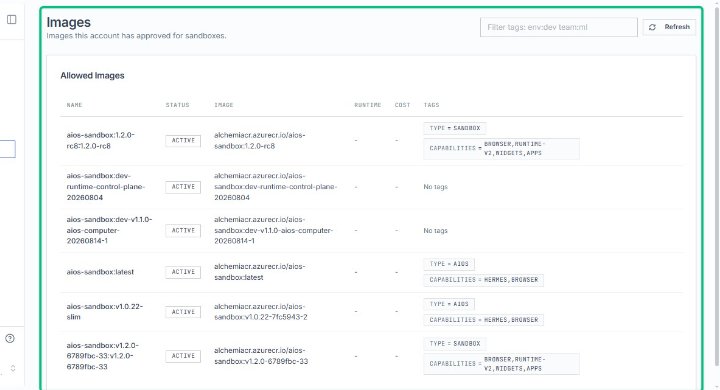Click ACTIVE badge for dev-runtime-control-plane row
Viewport: 720px width, 390px height.
point(183,187)
